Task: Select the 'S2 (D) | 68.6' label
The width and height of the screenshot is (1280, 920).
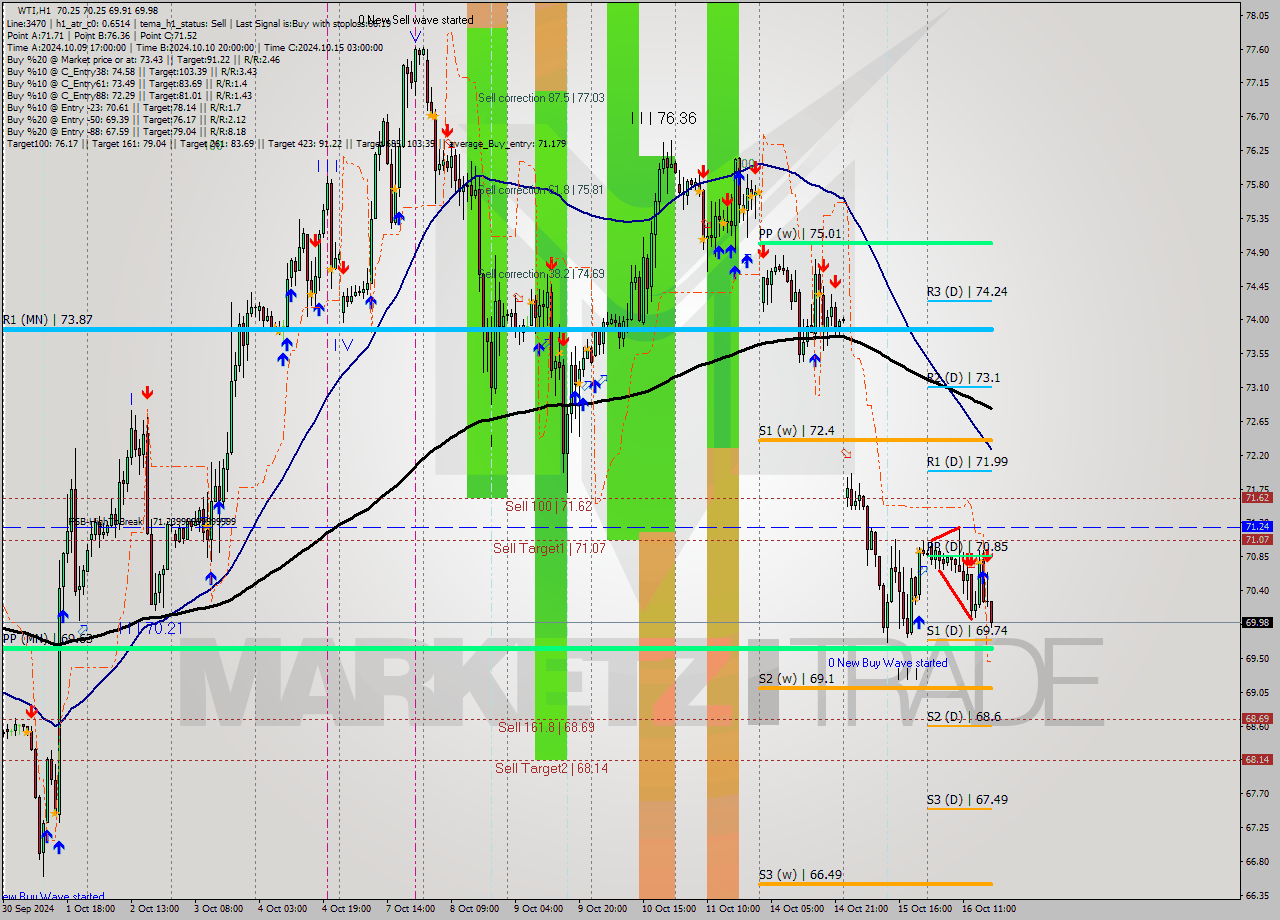Action: (x=964, y=717)
